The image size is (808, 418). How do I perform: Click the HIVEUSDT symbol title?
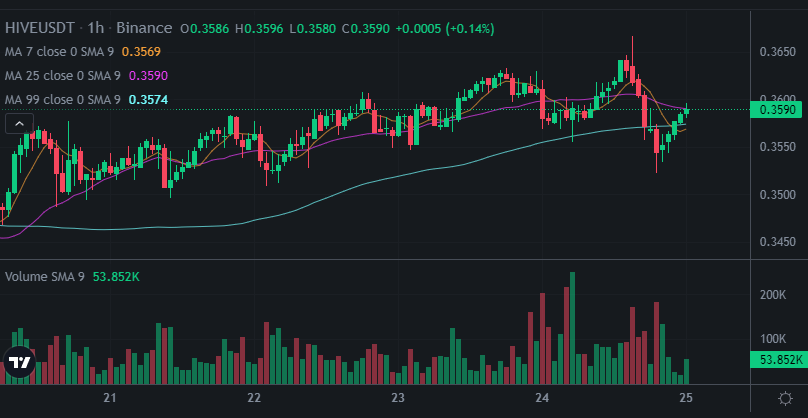point(40,28)
